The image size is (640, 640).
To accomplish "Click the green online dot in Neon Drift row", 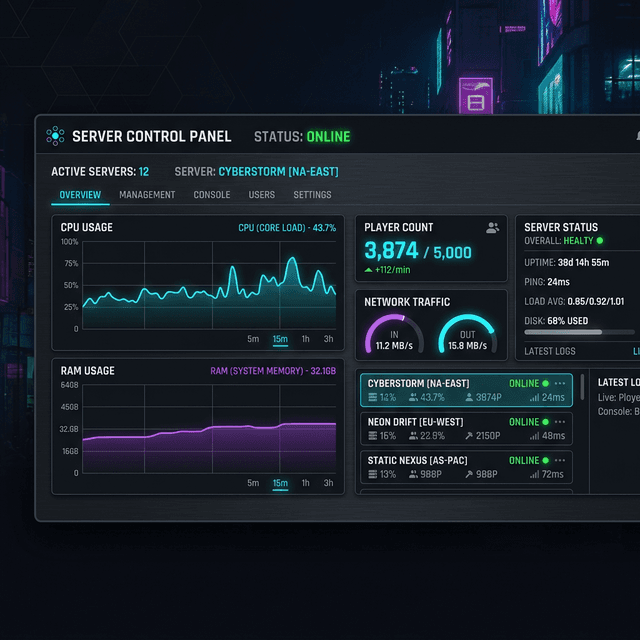I will (545, 422).
